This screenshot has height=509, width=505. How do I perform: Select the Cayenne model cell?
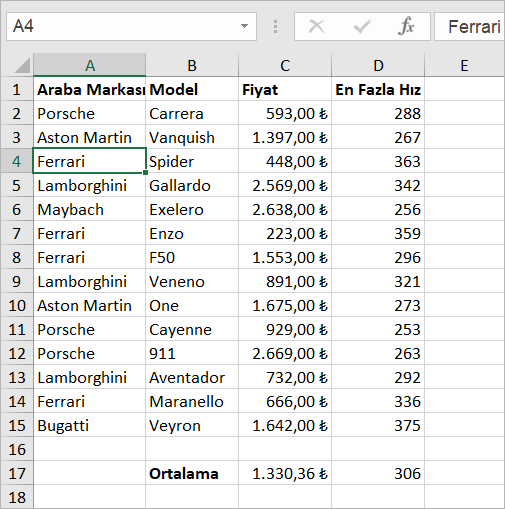pos(192,329)
